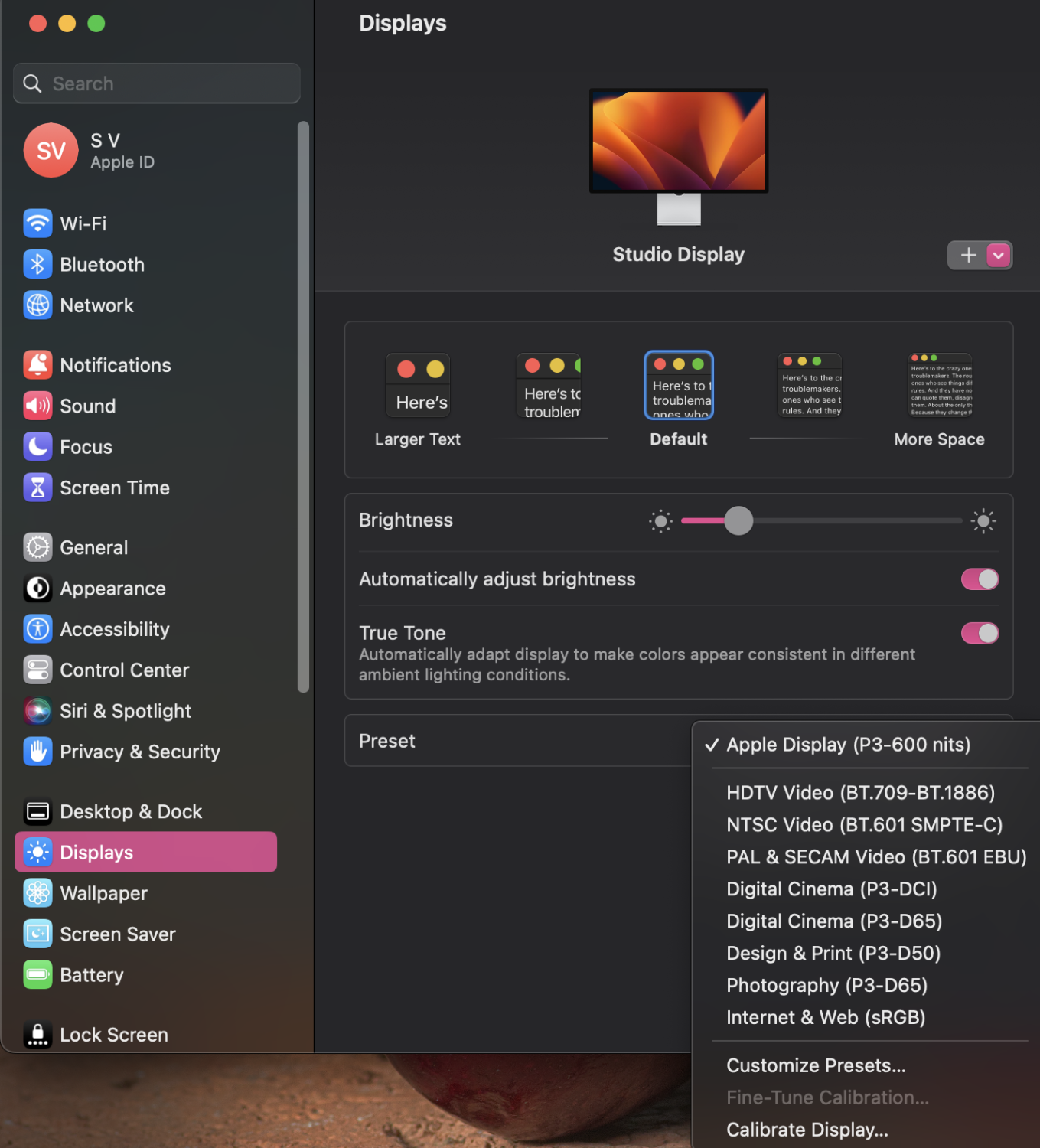1040x1148 pixels.
Task: Open Wallpaper settings
Action: [x=103, y=892]
